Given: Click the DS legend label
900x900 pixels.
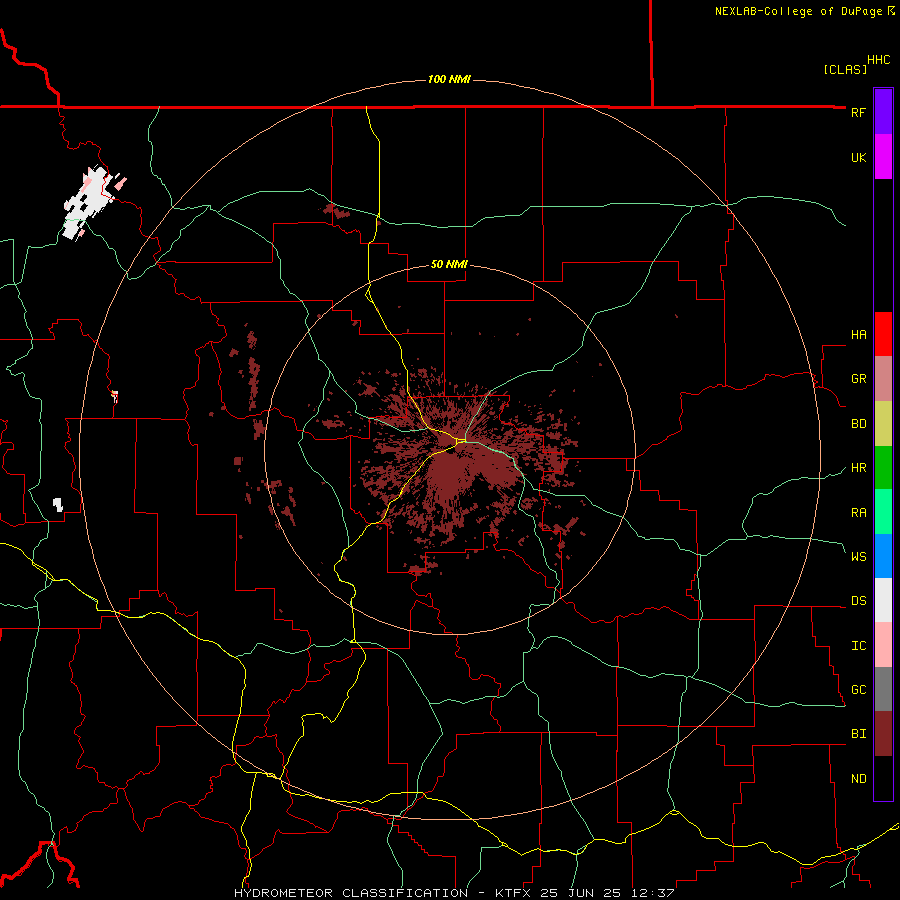Looking at the screenshot, I should [x=858, y=600].
